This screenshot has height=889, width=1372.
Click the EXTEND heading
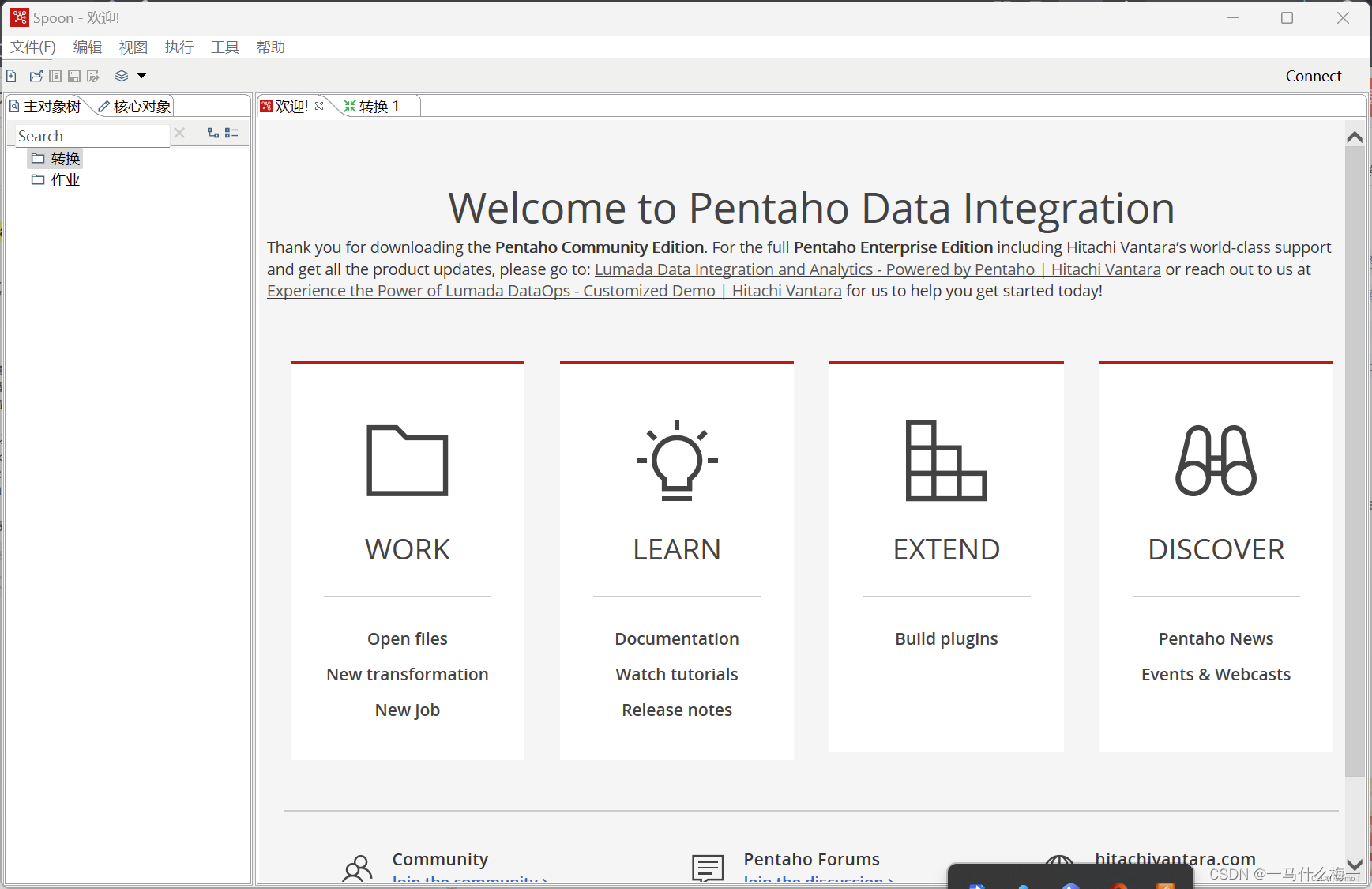[946, 549]
